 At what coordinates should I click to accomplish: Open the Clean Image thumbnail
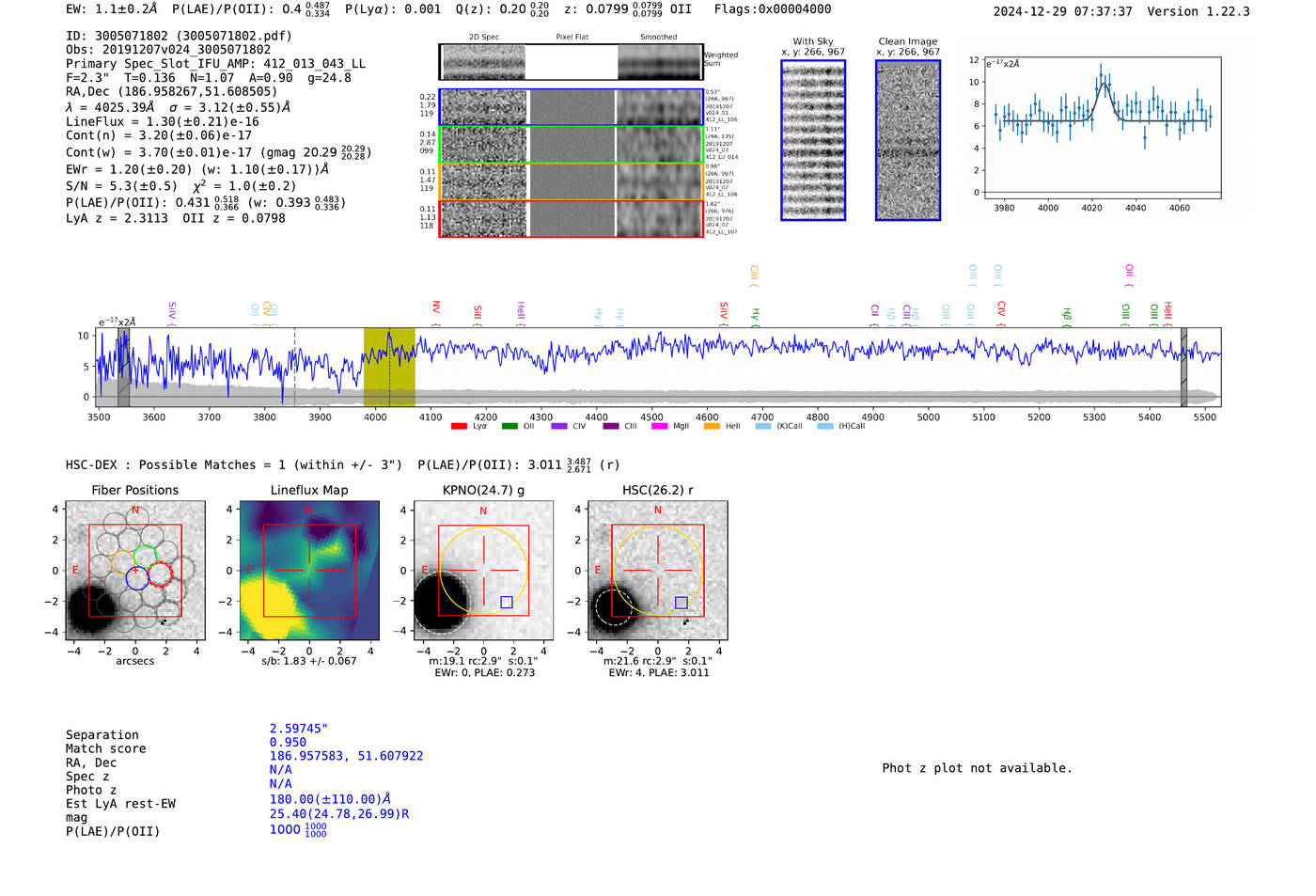[908, 140]
